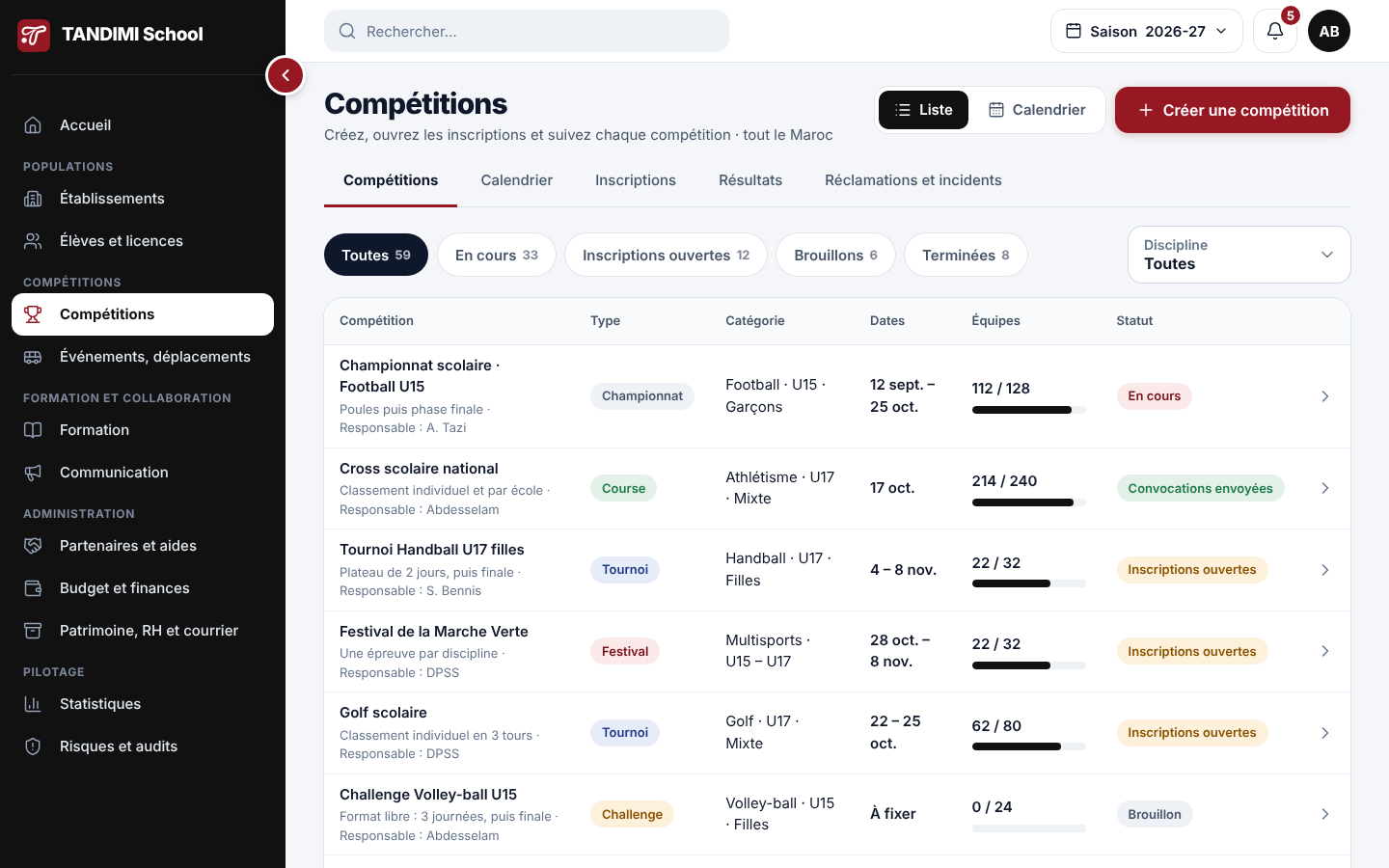1389x868 pixels.
Task: Click the Communication megaphone icon
Action: coord(33,473)
